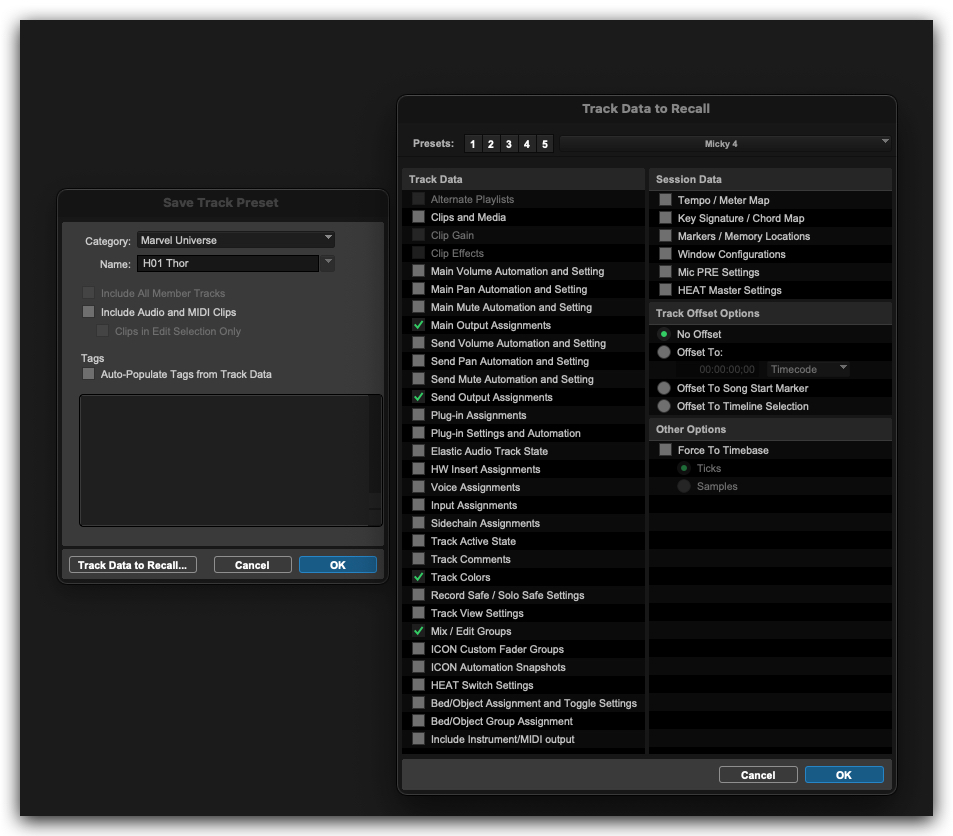Select Offset To Song Start Marker

[664, 388]
